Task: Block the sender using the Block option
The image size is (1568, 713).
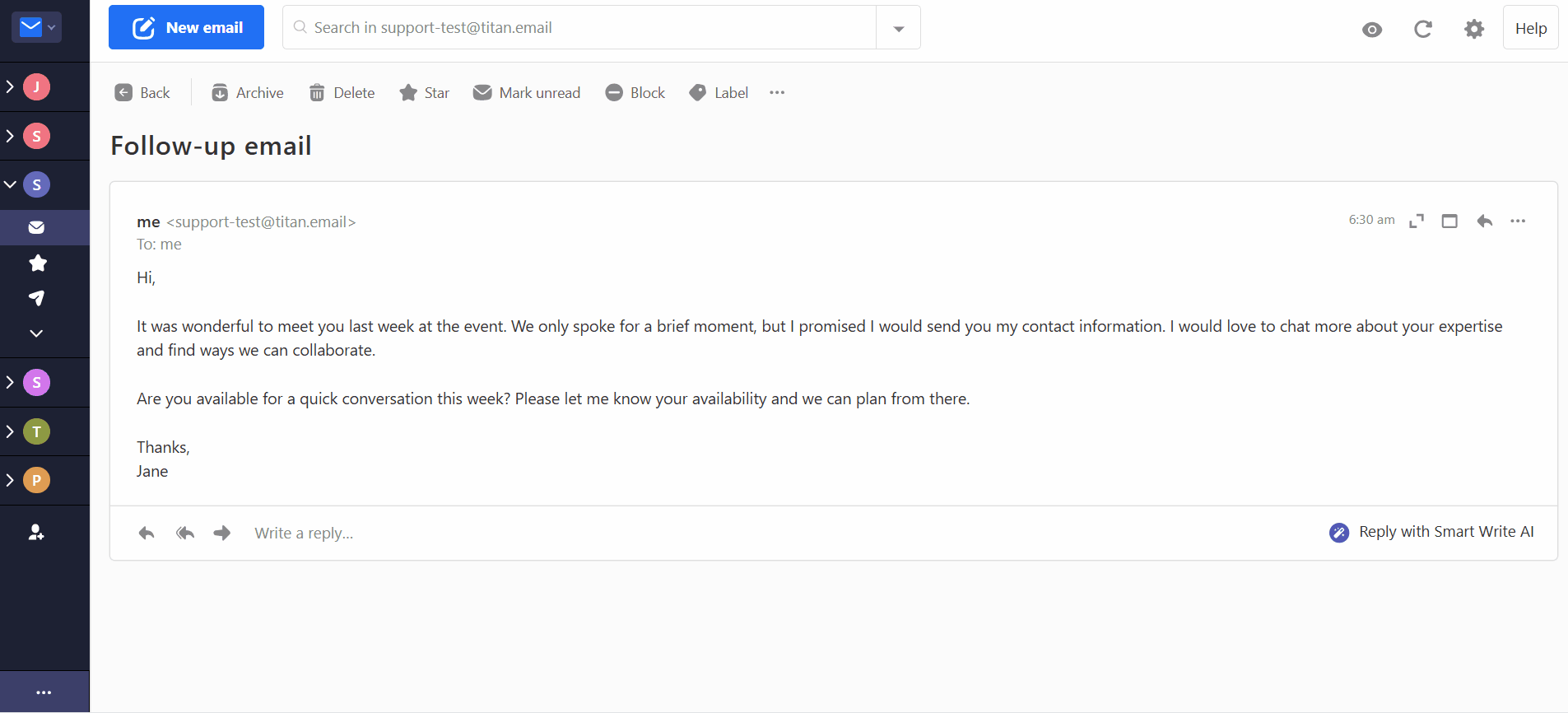Action: (635, 93)
